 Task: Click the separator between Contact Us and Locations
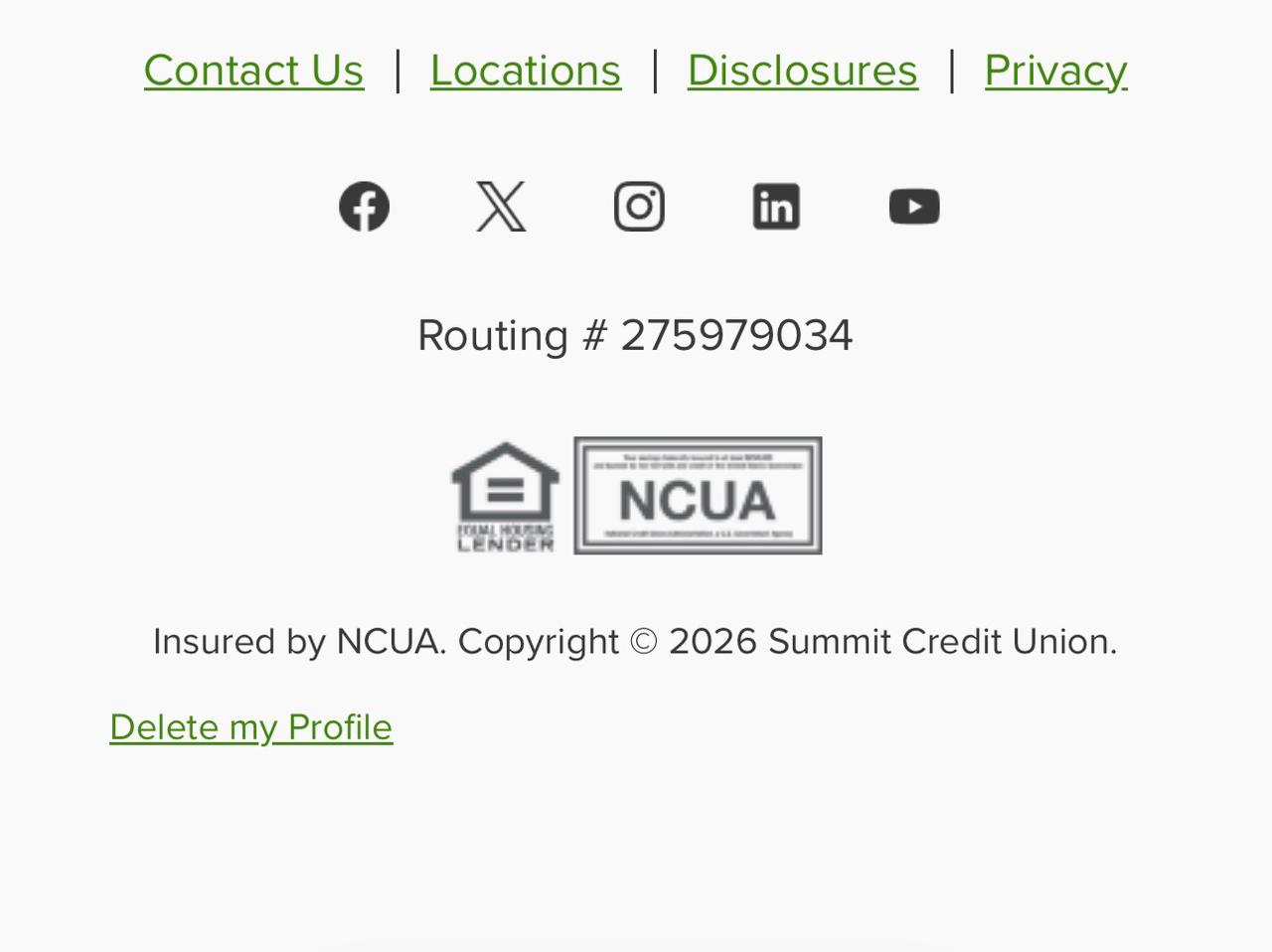click(x=397, y=71)
